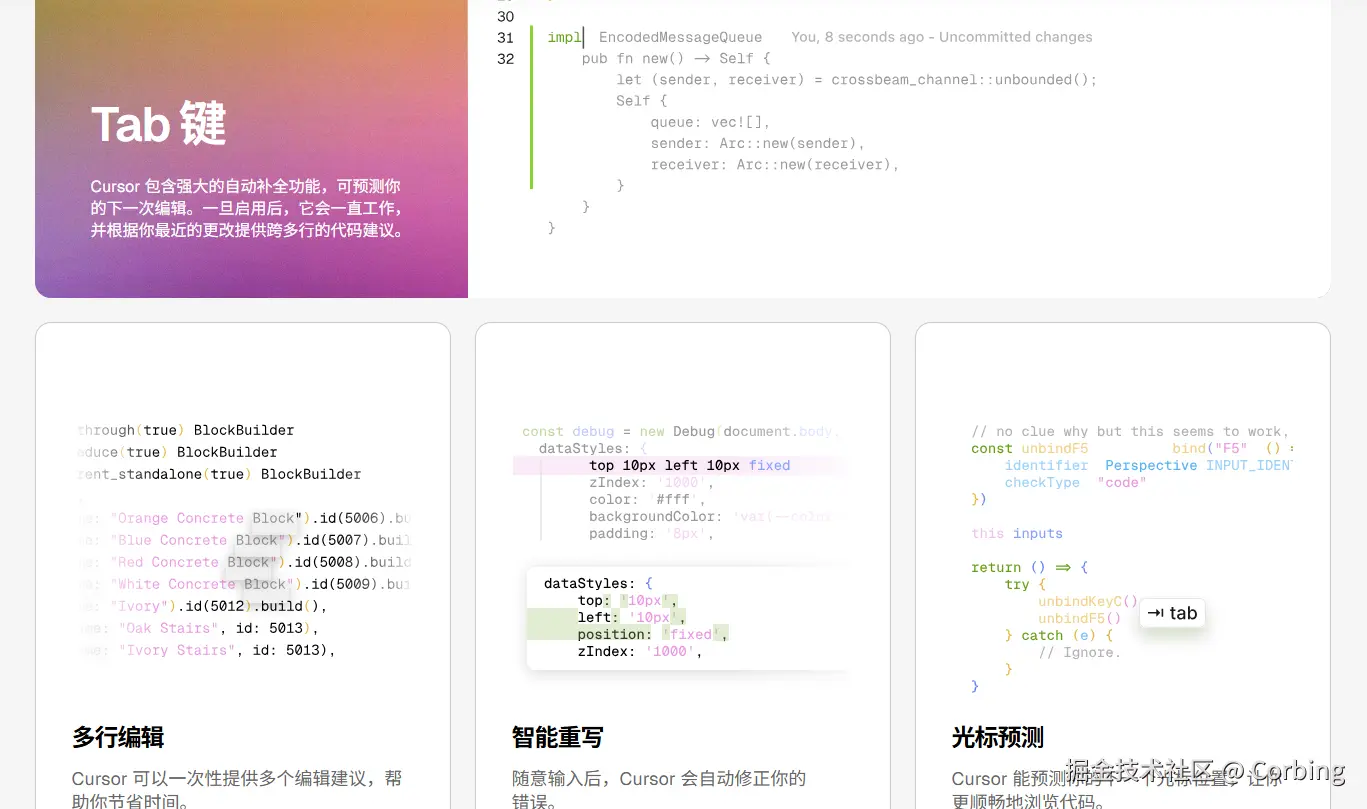
Task: Click the "const debug = new Debug" line
Action: pyautogui.click(x=680, y=431)
